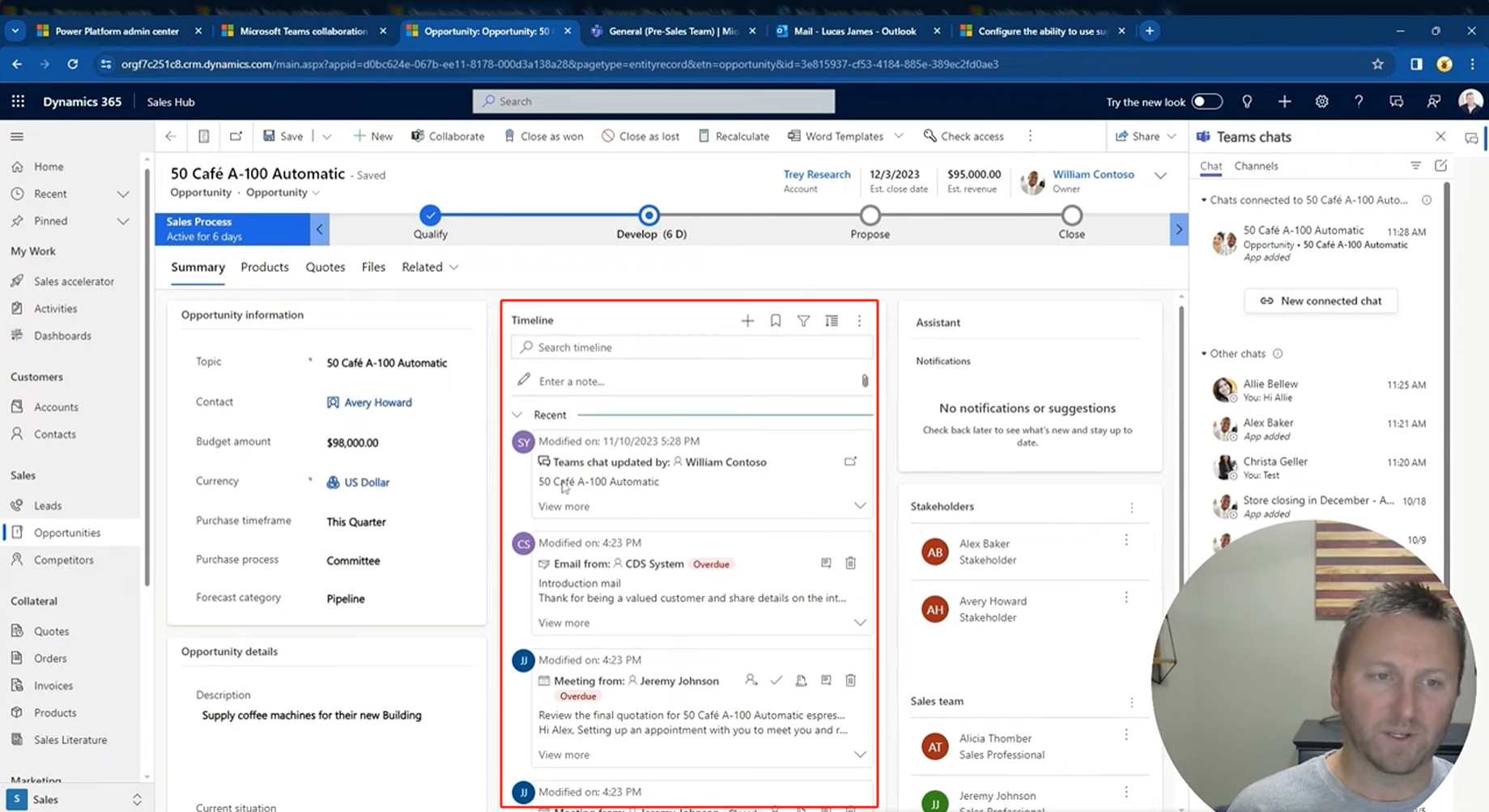Click the Search timeline field
Viewport: 1489px width, 812px height.
(692, 347)
